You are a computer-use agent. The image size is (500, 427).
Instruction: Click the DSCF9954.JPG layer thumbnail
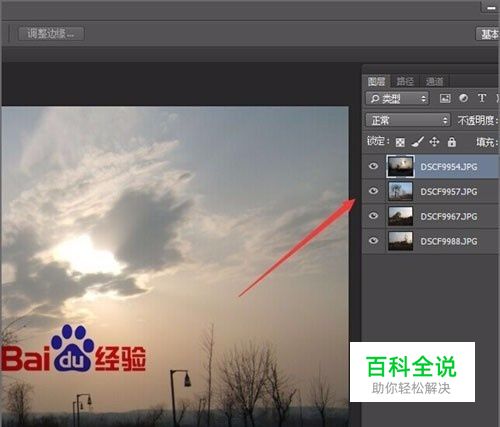pyautogui.click(x=400, y=166)
